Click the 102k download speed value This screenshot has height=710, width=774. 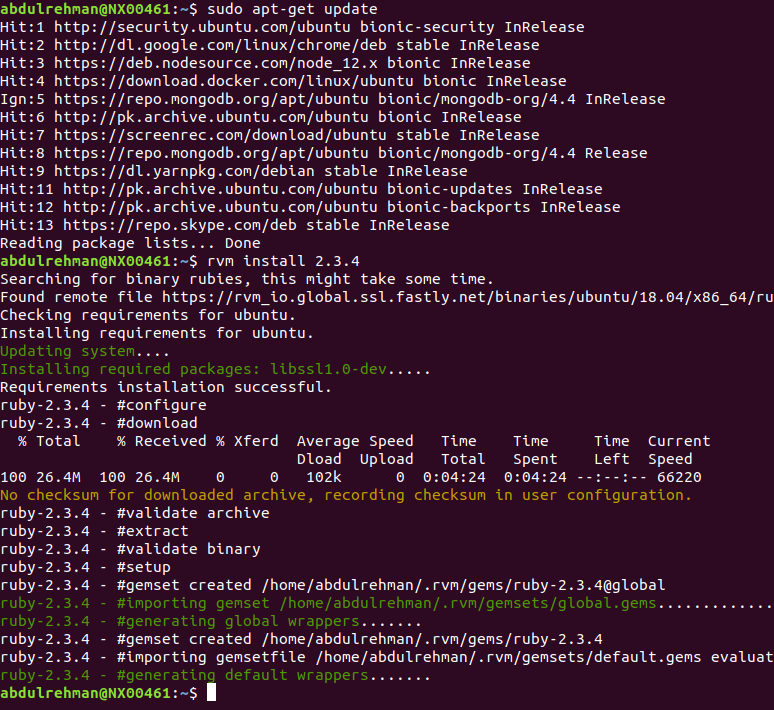click(x=324, y=477)
